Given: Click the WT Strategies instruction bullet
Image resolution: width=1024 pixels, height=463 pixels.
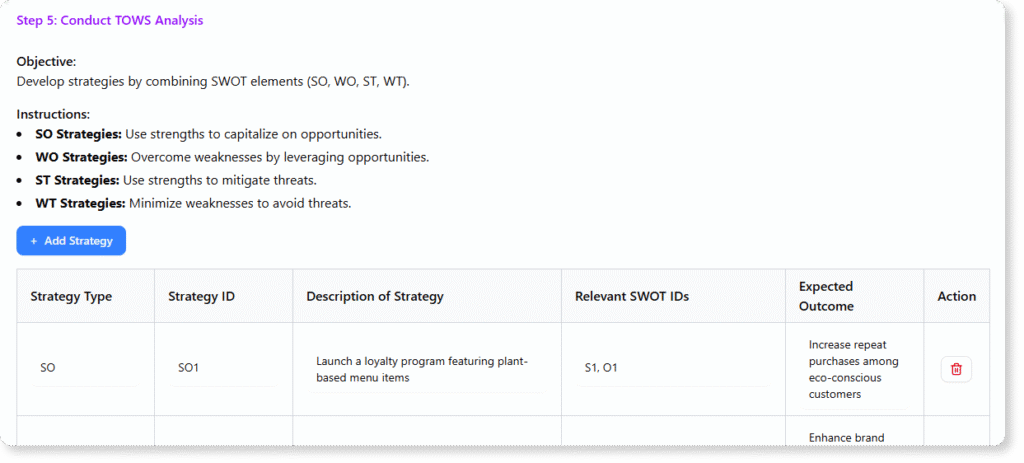Looking at the screenshot, I should click(x=193, y=203).
